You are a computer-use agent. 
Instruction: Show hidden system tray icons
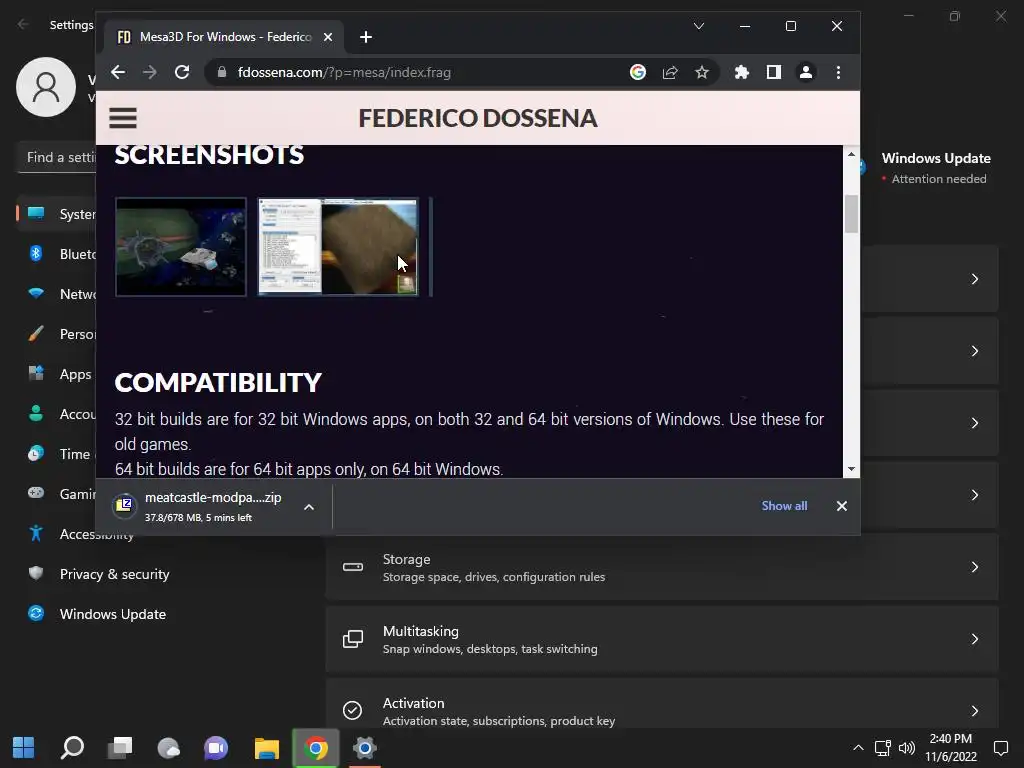pos(858,748)
